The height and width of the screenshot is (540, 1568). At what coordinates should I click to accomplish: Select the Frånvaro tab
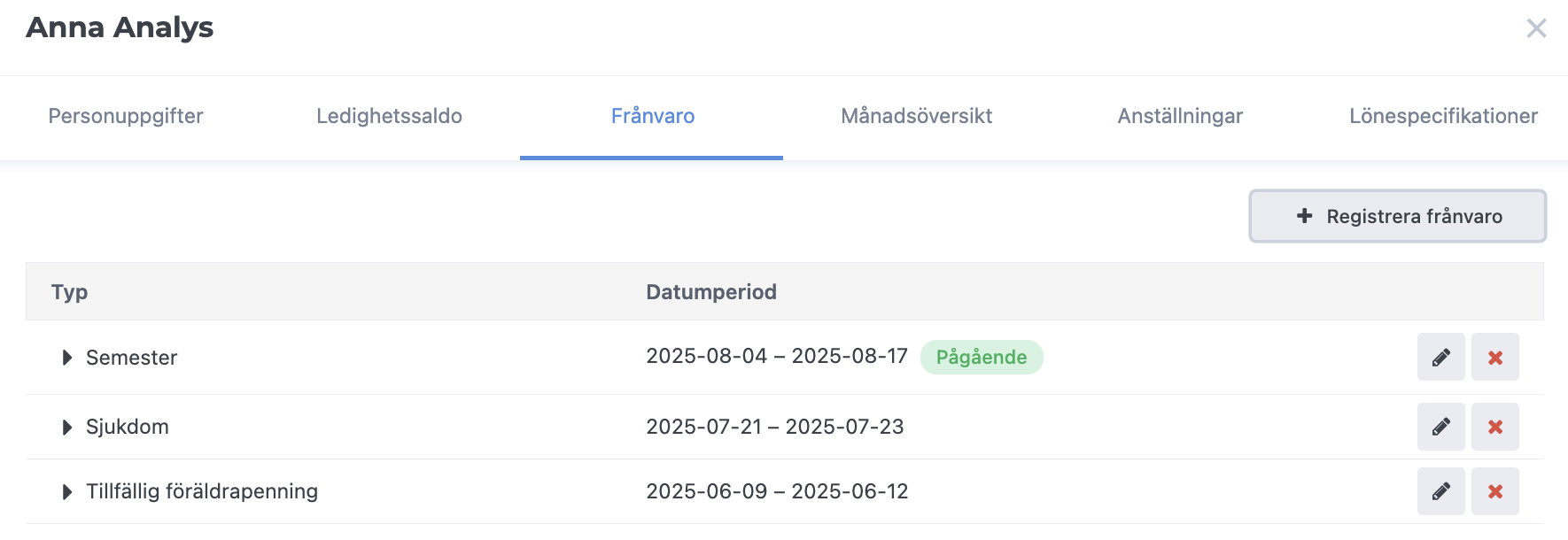pyautogui.click(x=652, y=116)
